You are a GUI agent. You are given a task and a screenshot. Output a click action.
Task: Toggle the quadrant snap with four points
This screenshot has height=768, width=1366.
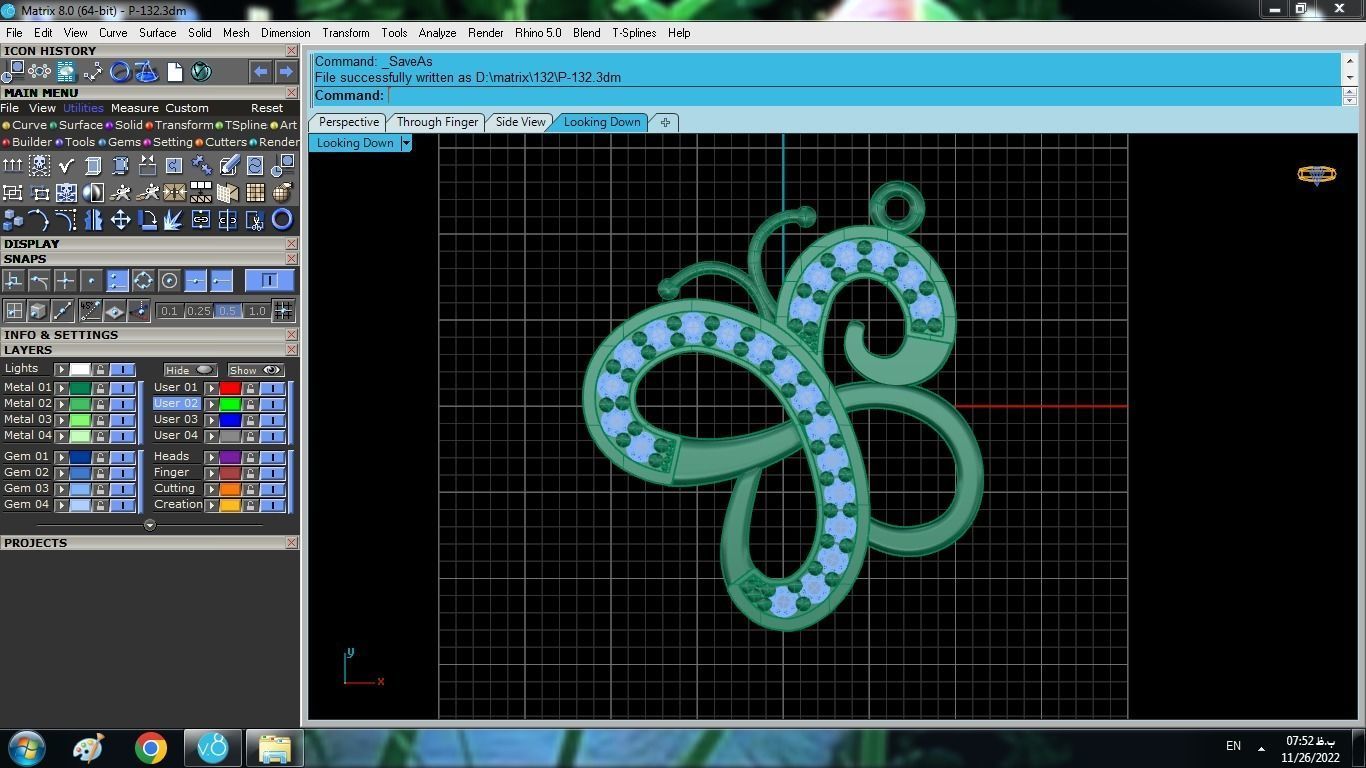tap(143, 281)
